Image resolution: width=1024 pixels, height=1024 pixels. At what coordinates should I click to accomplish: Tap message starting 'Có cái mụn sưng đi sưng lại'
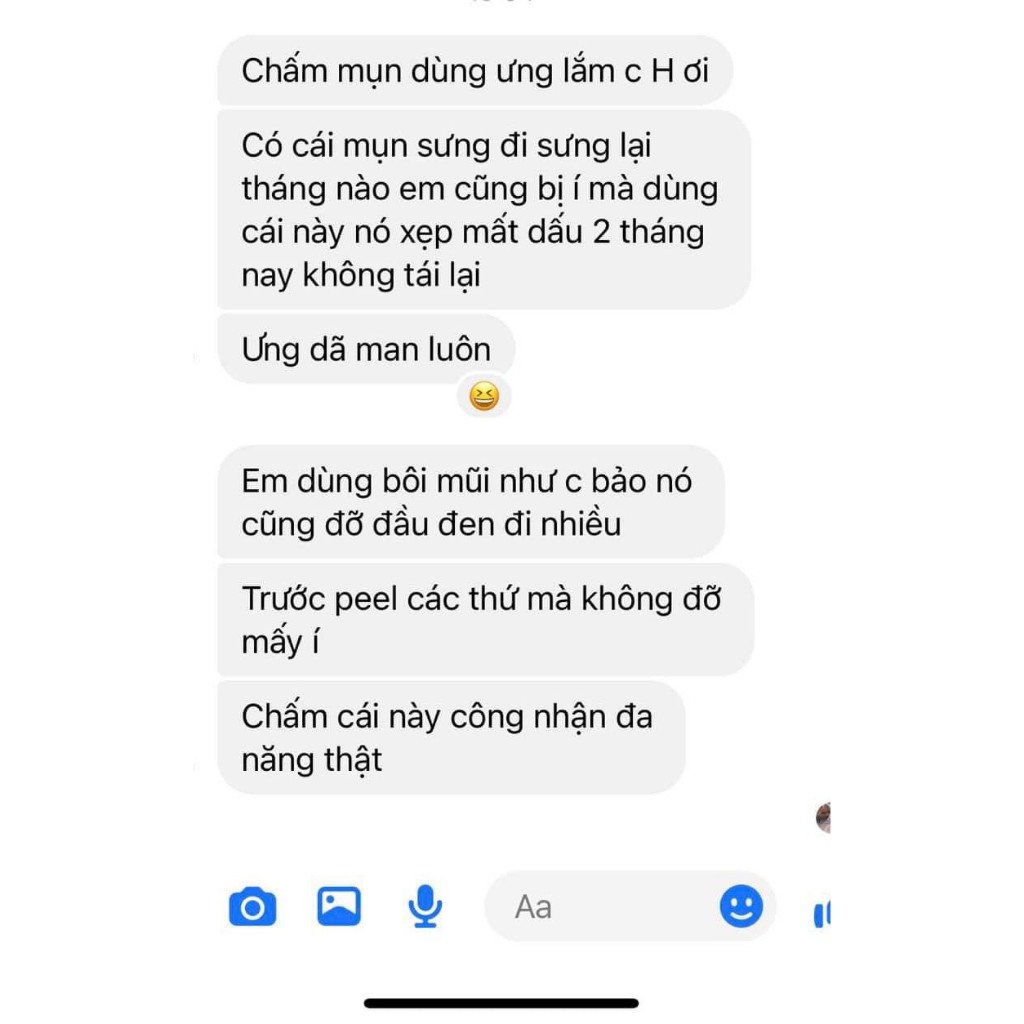[484, 210]
